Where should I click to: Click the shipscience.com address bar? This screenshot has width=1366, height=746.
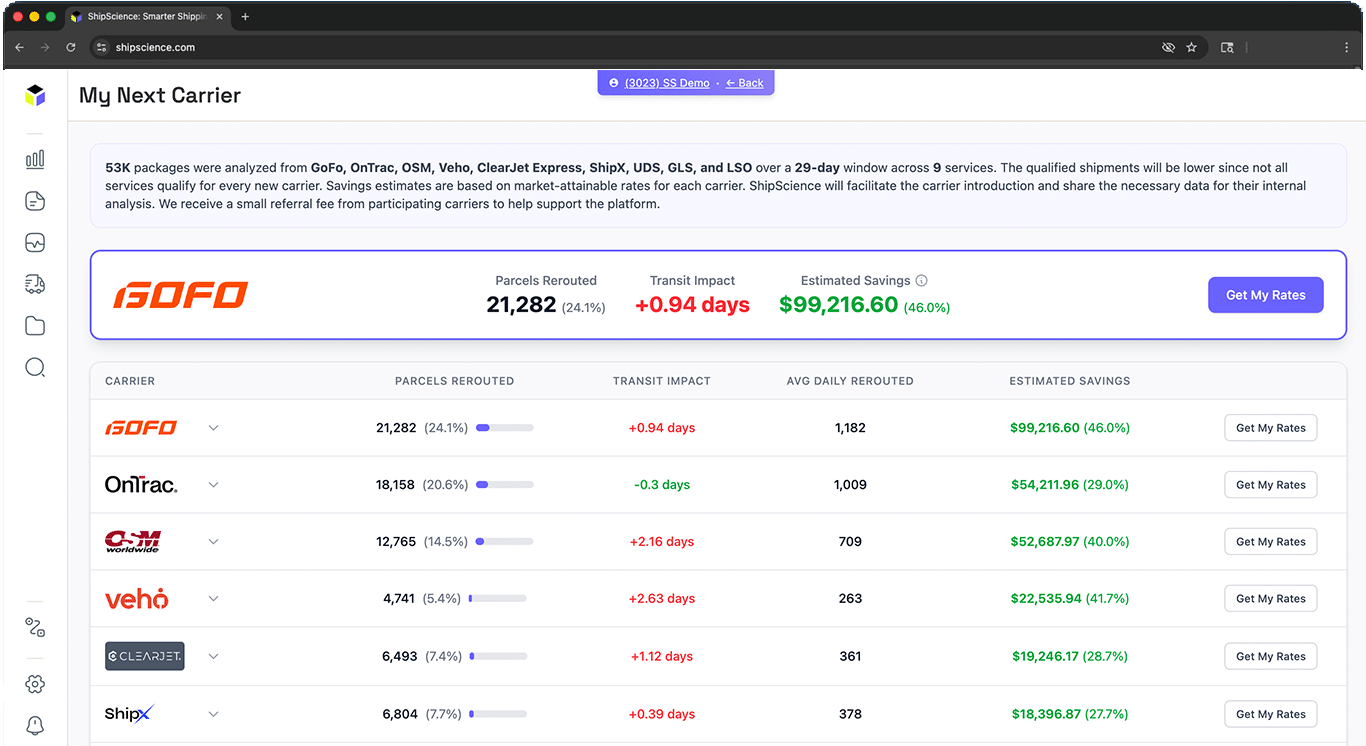[155, 47]
